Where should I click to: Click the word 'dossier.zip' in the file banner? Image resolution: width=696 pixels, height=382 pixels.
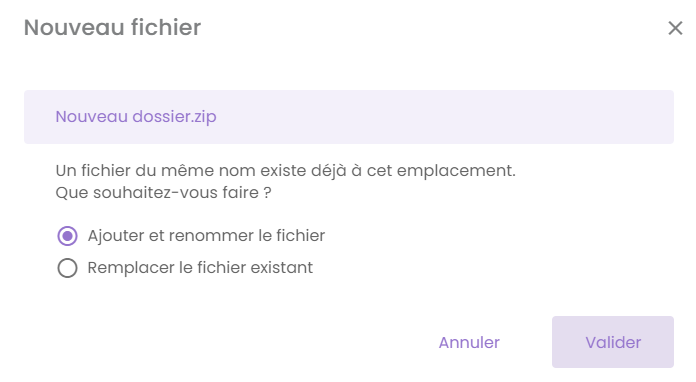[174, 117]
